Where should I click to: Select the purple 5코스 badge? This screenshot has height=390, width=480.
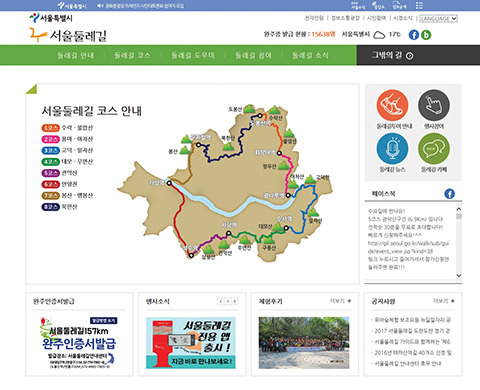click(50, 173)
